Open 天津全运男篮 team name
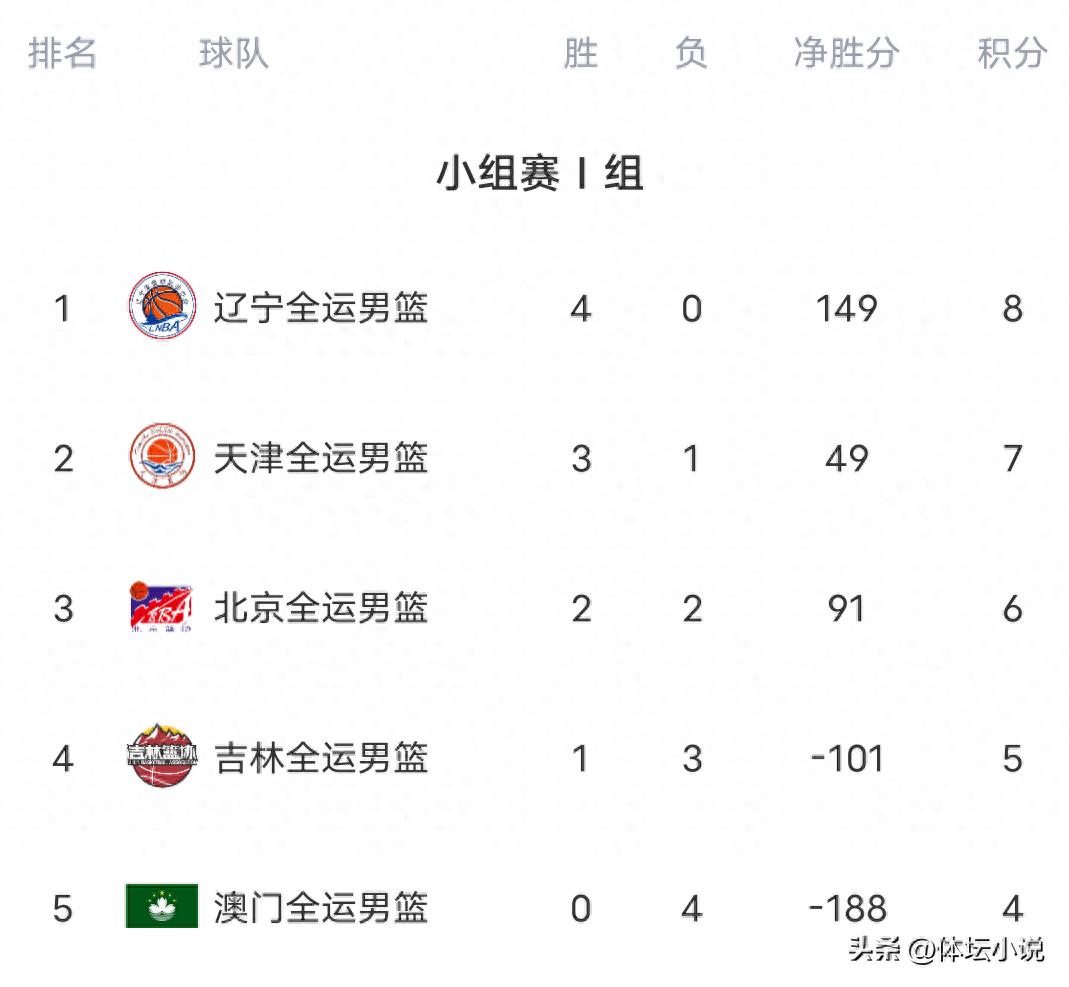1069x987 pixels. point(321,458)
